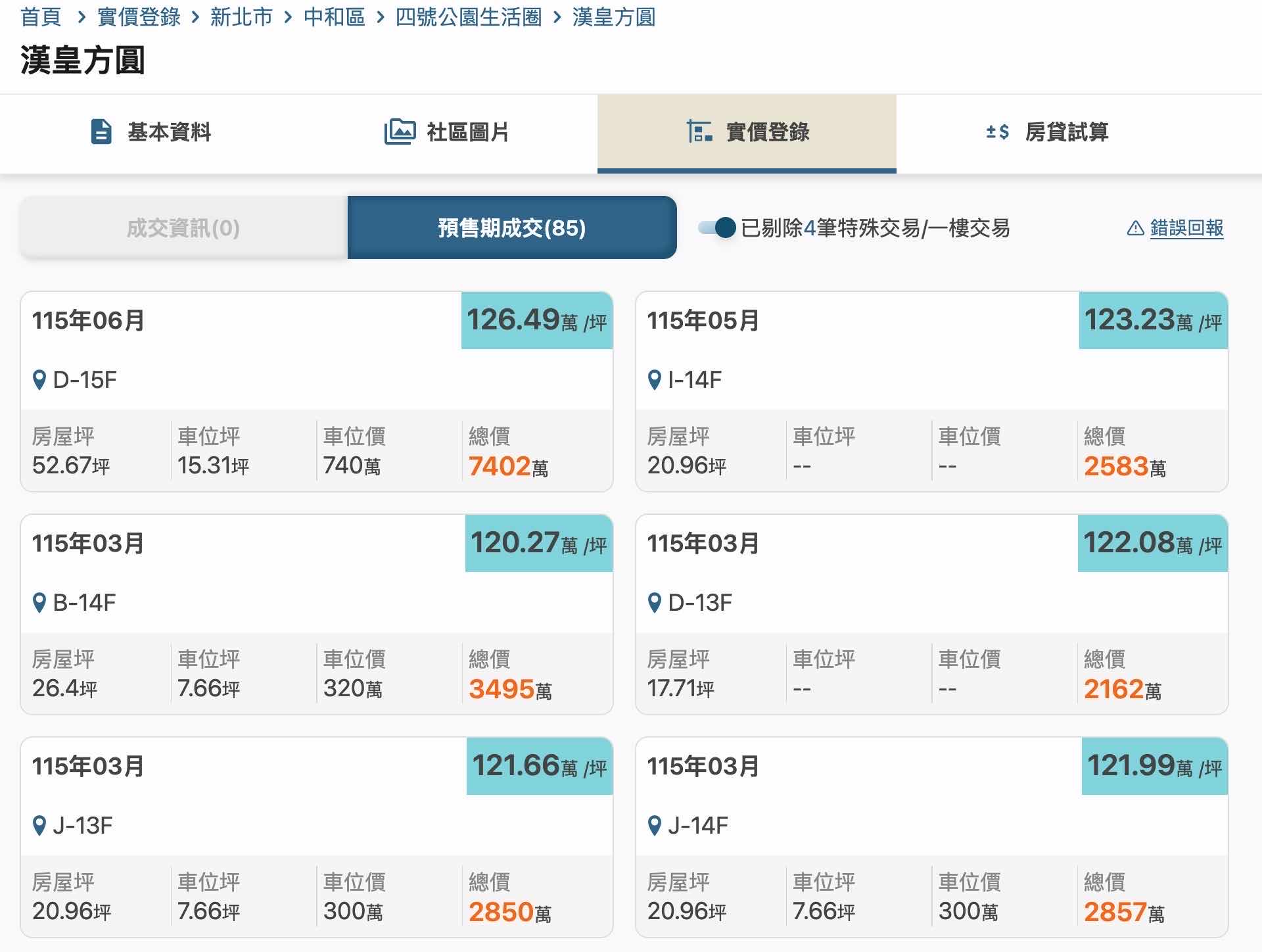1262x952 pixels.
Task: Click location pin next to I-14F
Action: pos(655,380)
